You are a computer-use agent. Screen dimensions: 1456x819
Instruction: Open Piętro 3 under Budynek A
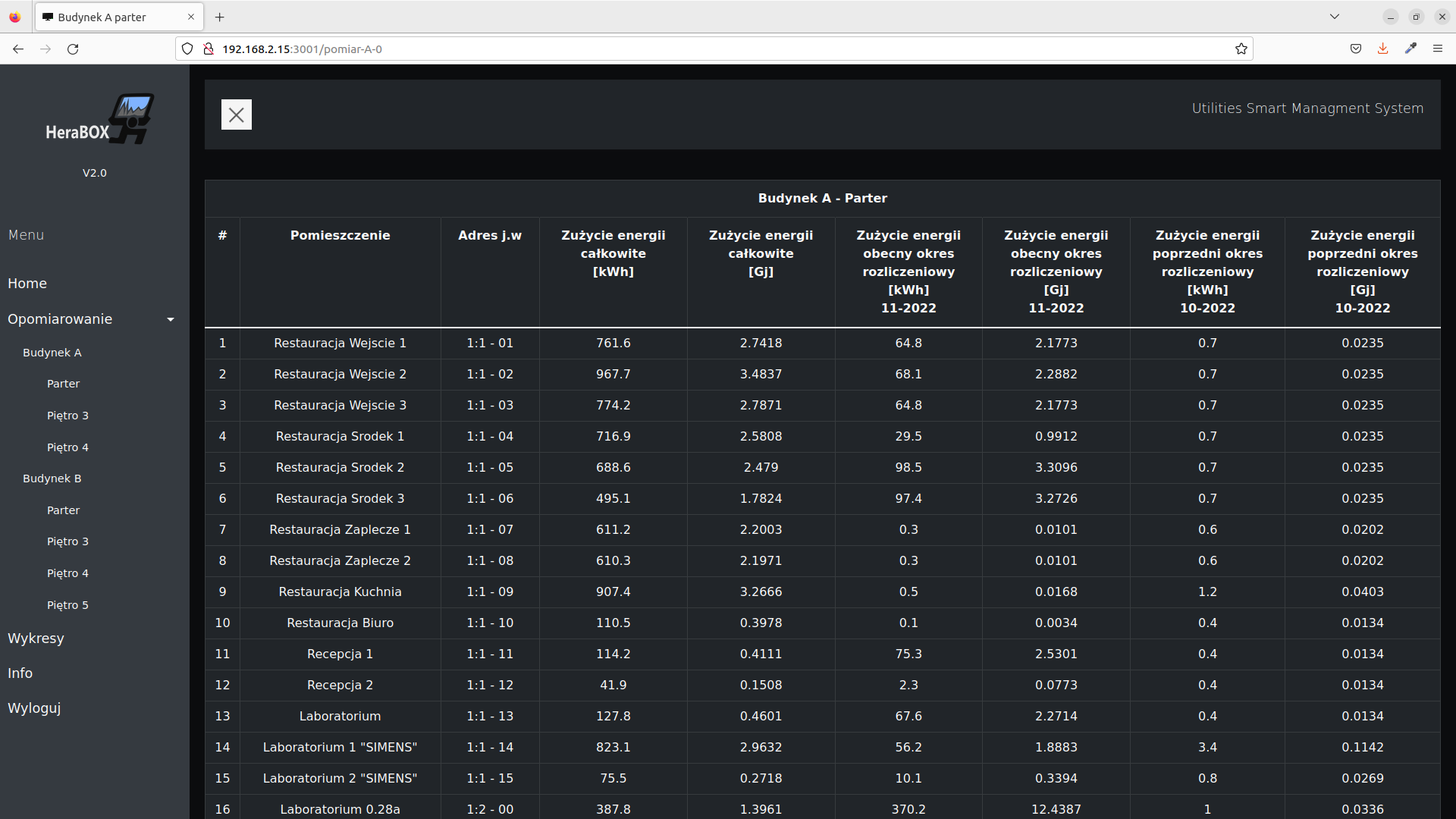[67, 416]
